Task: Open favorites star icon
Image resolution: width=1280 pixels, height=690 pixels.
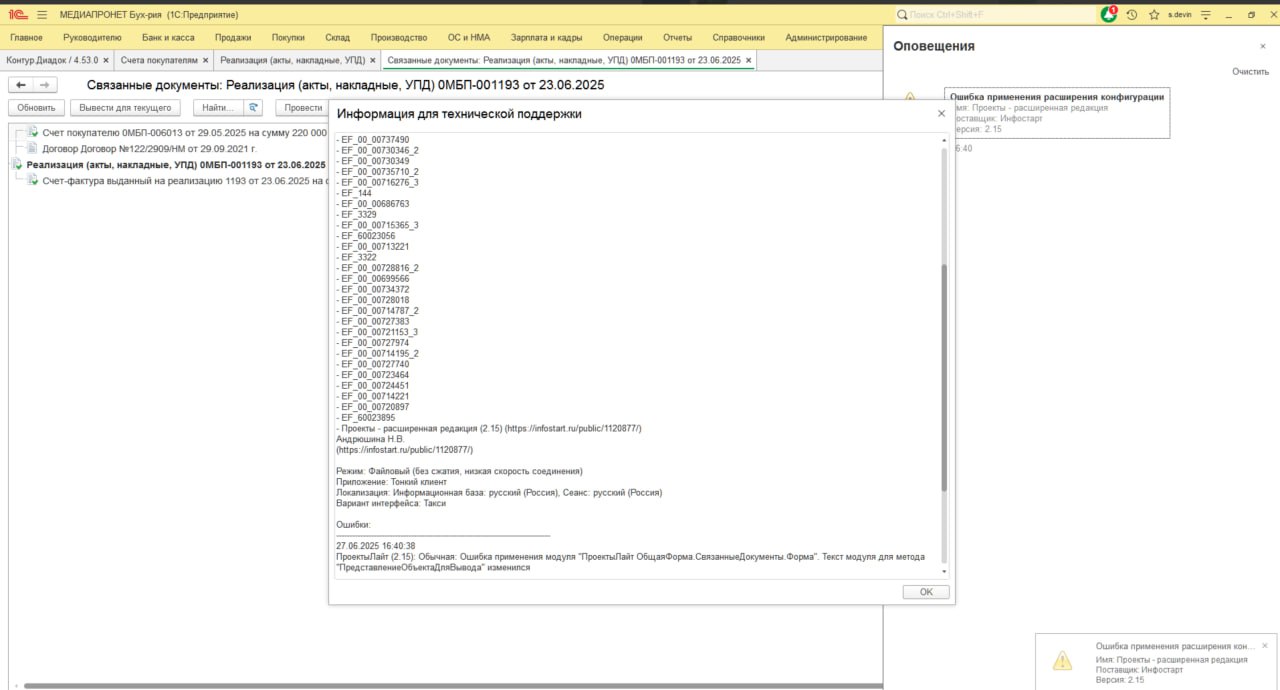Action: point(1154,15)
